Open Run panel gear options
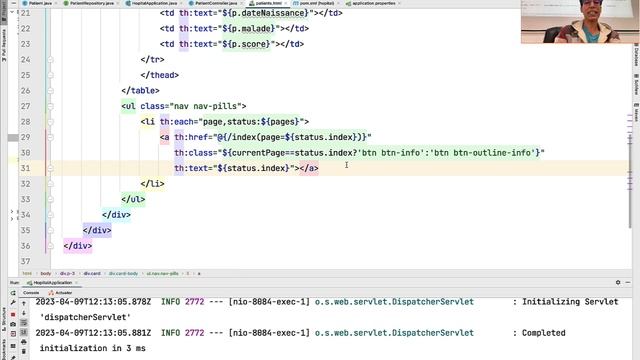The image size is (640, 360). [x=618, y=282]
